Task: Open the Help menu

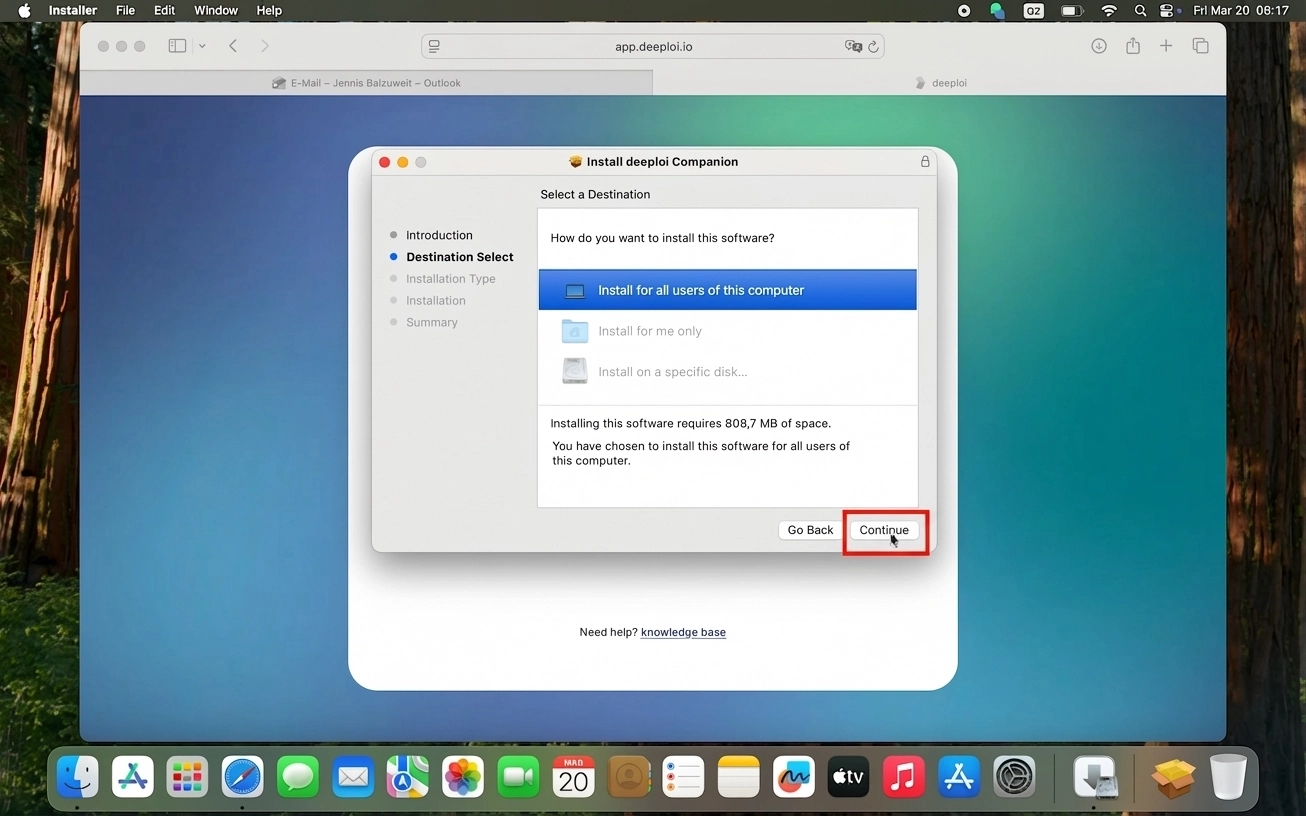Action: [269, 10]
